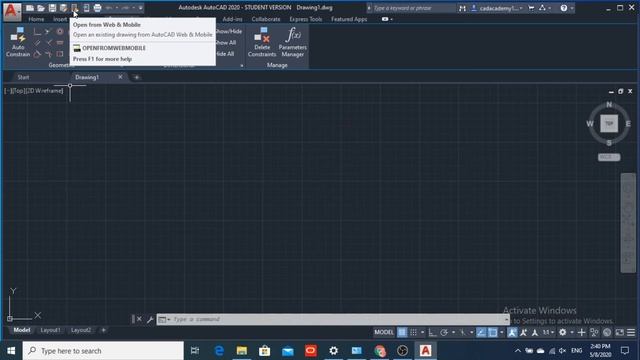Open the AutoCAD application menu button

[11, 11]
